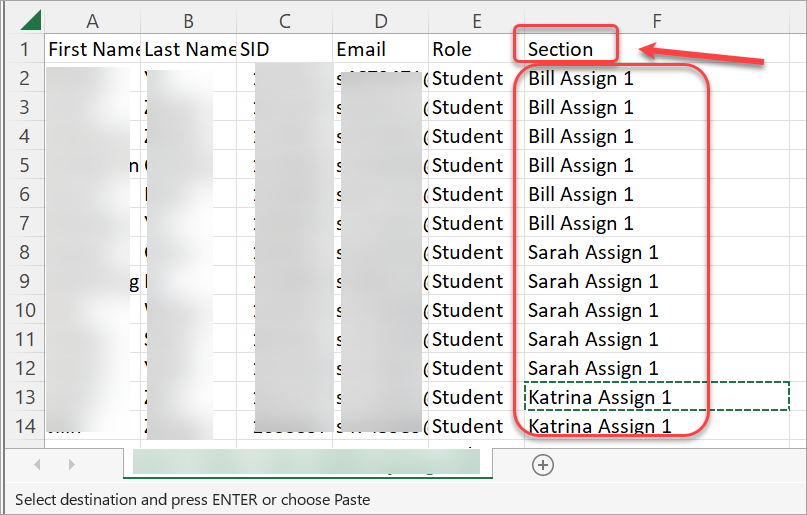This screenshot has width=807, height=515.
Task: Click the First Name header cell
Action: pyautogui.click(x=93, y=49)
